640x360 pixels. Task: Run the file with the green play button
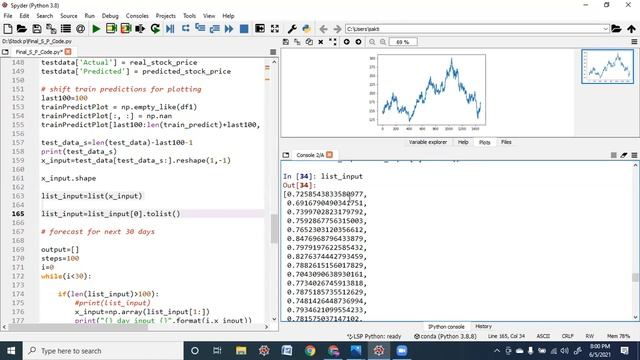[96, 29]
